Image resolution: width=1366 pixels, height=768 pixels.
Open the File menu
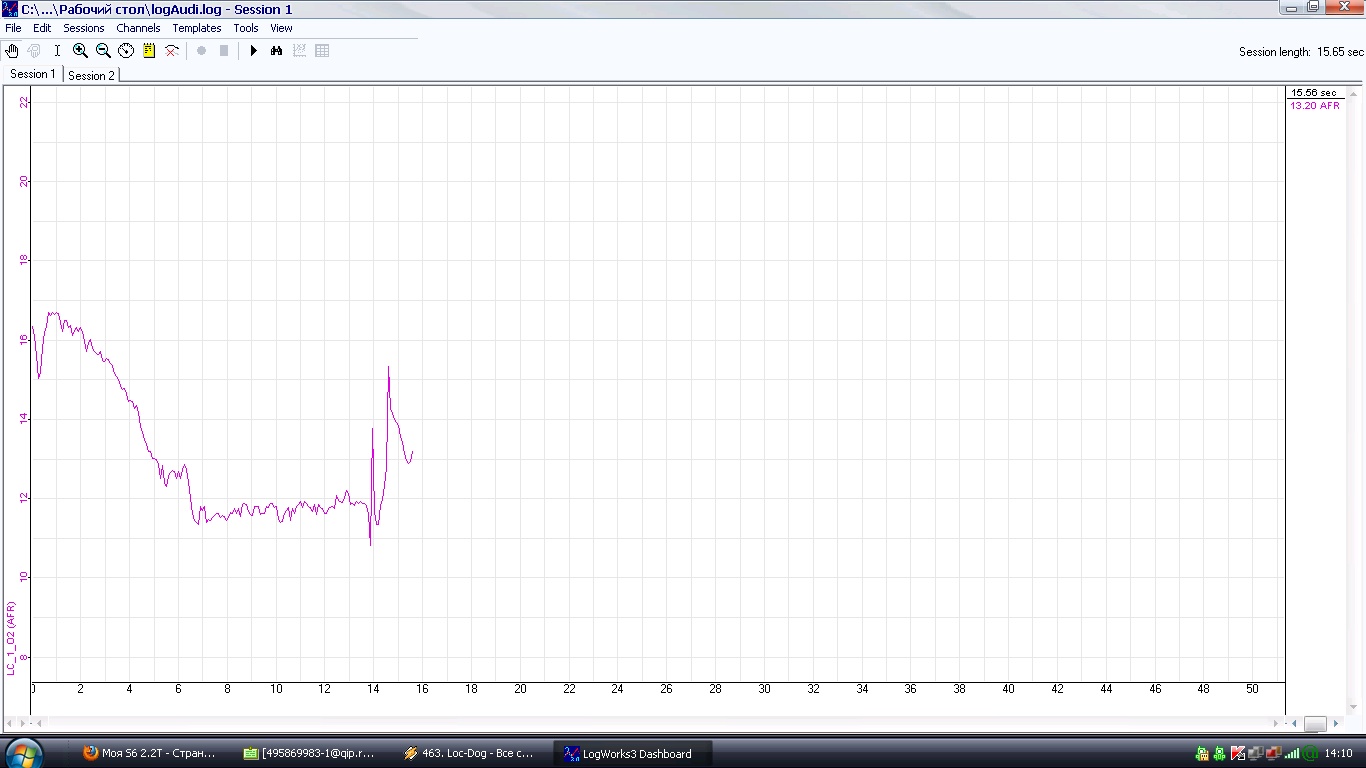coord(13,28)
